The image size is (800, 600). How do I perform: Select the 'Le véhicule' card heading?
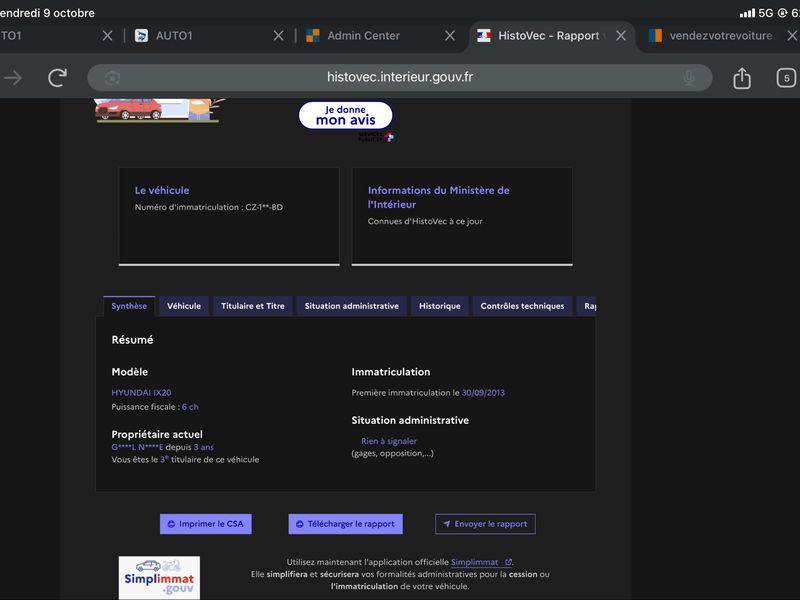(x=162, y=190)
